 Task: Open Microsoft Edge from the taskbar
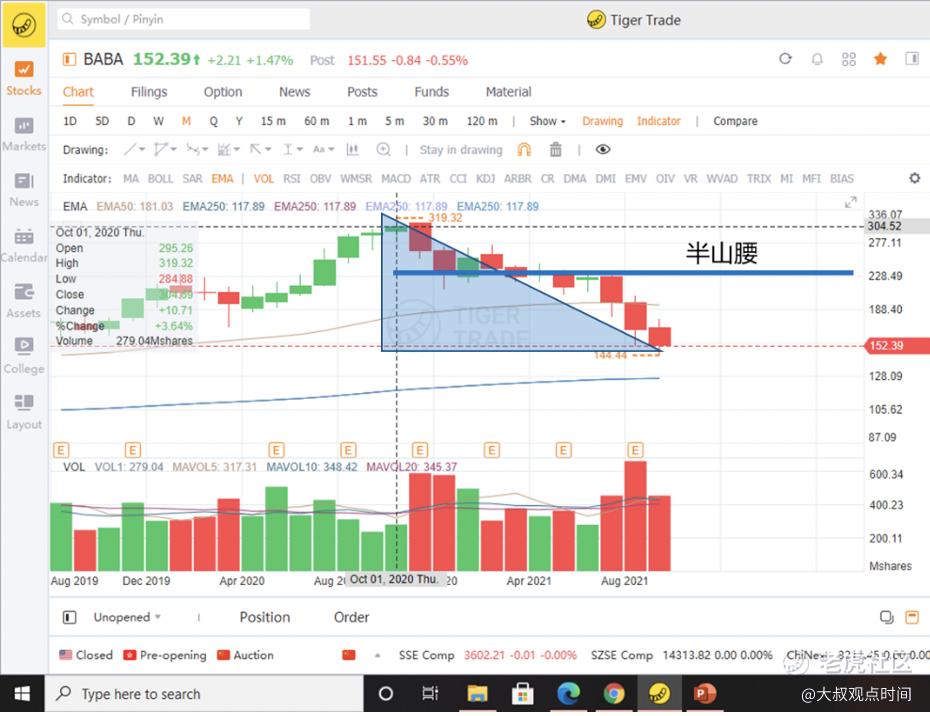pos(568,693)
